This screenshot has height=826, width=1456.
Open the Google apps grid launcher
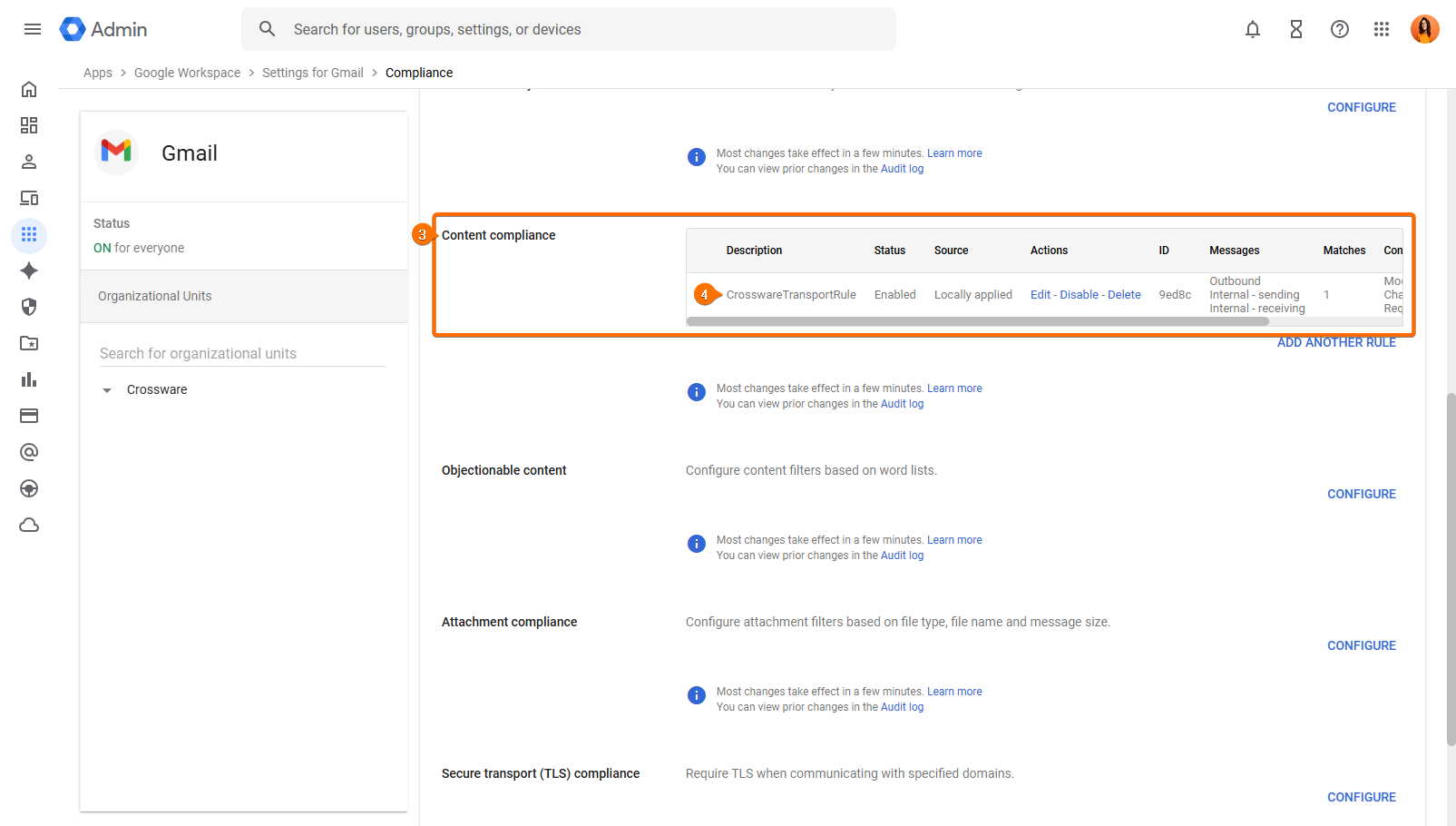(x=1382, y=29)
